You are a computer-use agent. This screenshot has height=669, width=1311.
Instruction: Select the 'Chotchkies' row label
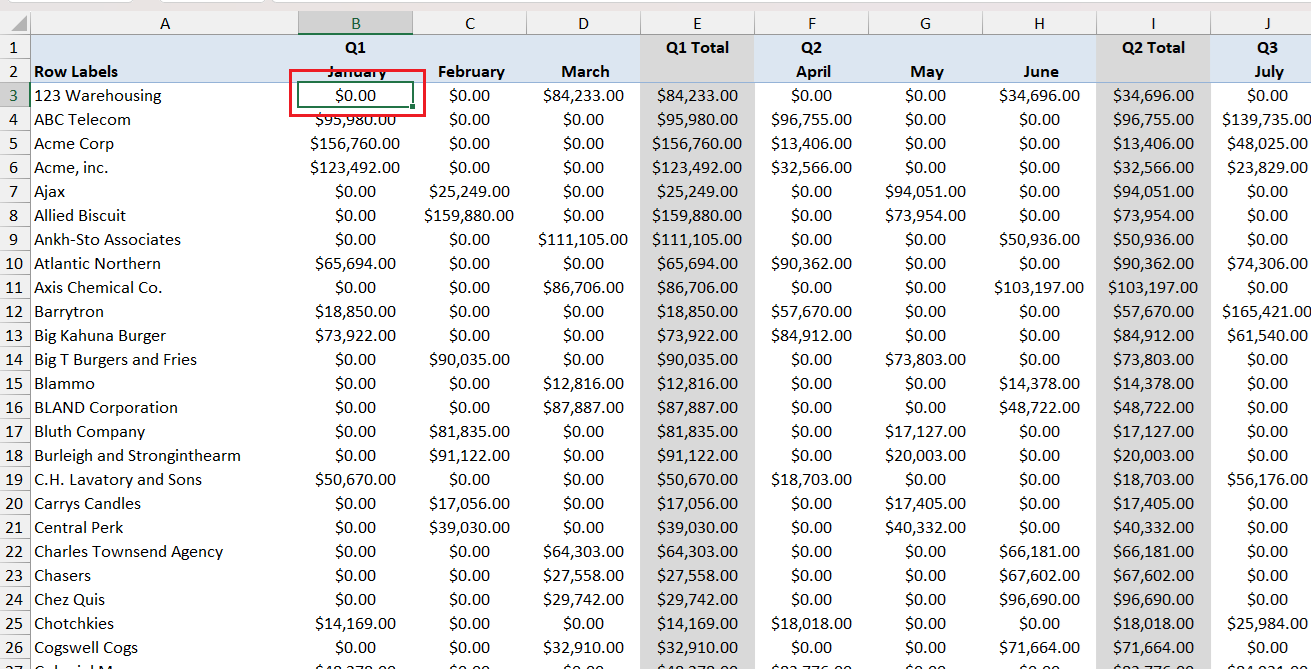(x=74, y=624)
